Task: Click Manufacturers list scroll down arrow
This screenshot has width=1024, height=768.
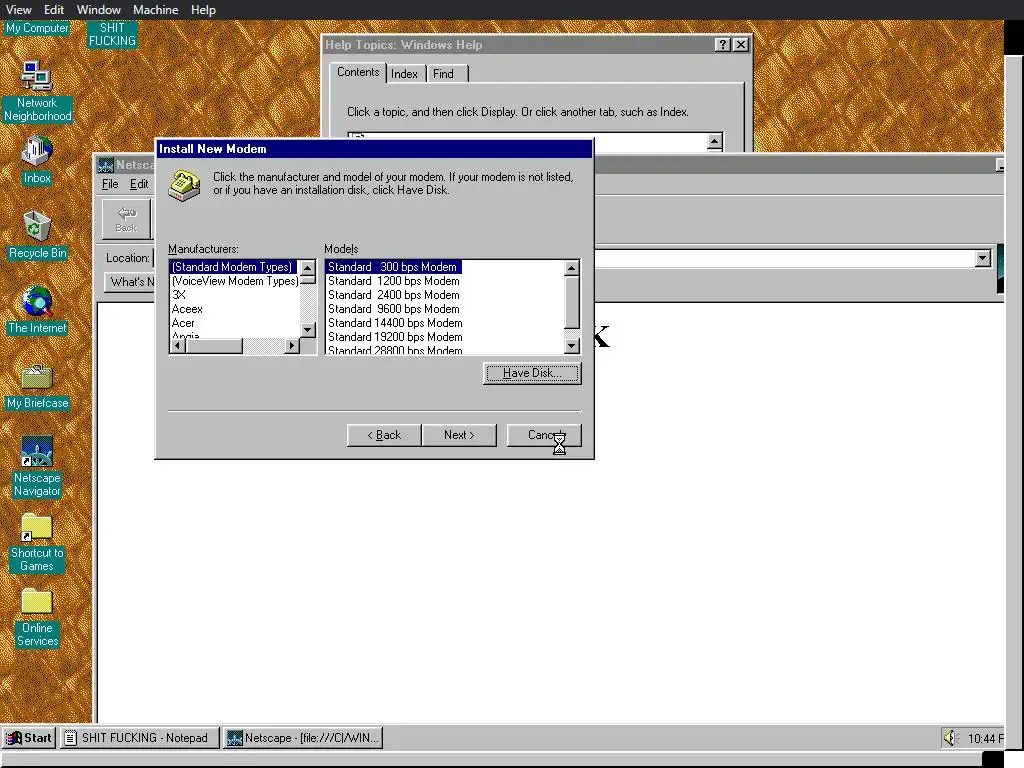Action: point(308,330)
